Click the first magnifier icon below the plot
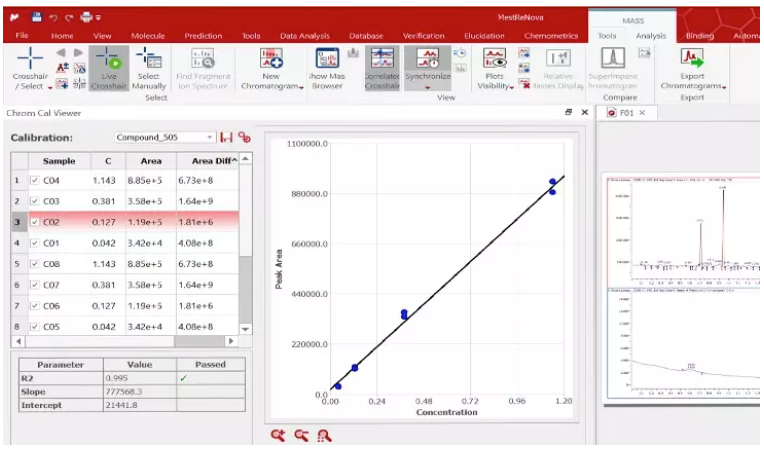This screenshot has width=764, height=454. click(278, 435)
